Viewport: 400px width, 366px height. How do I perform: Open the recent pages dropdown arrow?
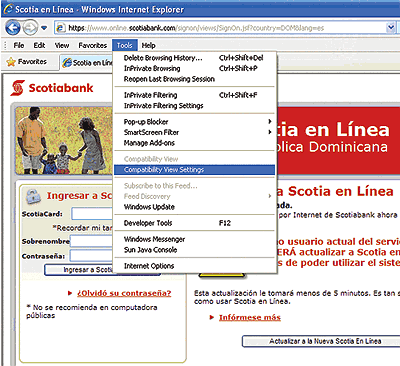click(x=44, y=28)
